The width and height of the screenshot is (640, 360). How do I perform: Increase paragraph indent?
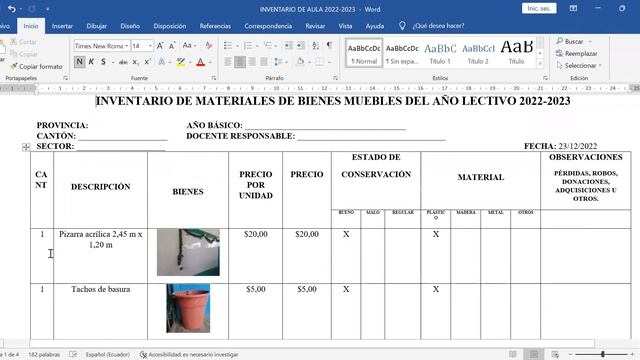click(301, 45)
